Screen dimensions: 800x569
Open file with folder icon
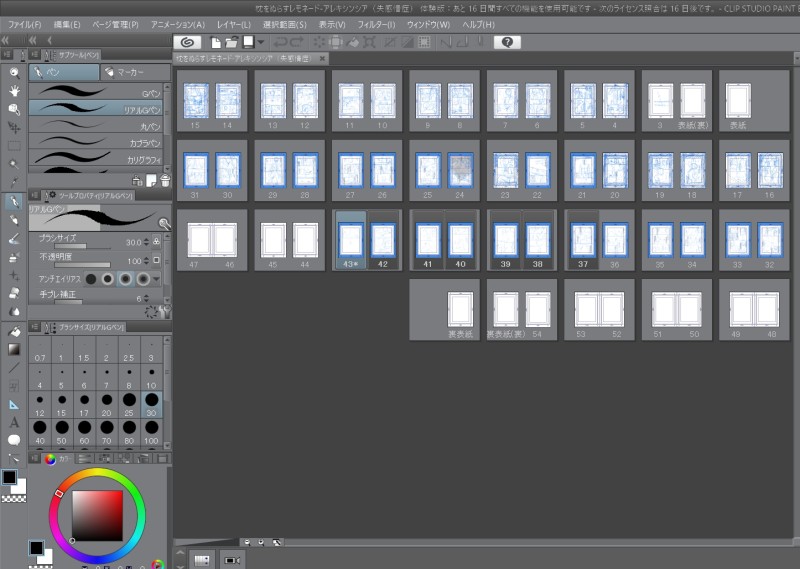(x=232, y=42)
